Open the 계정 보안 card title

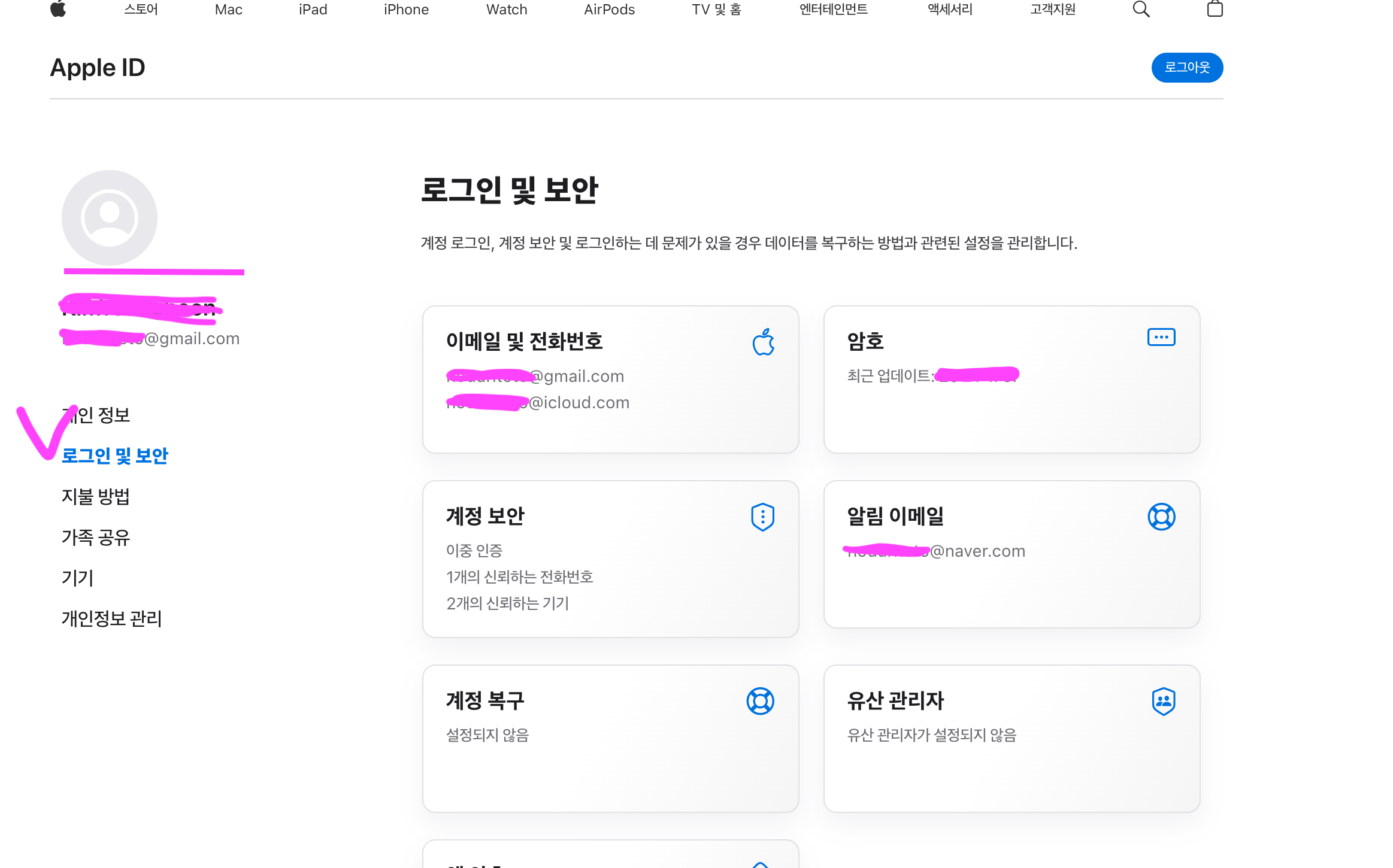[485, 516]
